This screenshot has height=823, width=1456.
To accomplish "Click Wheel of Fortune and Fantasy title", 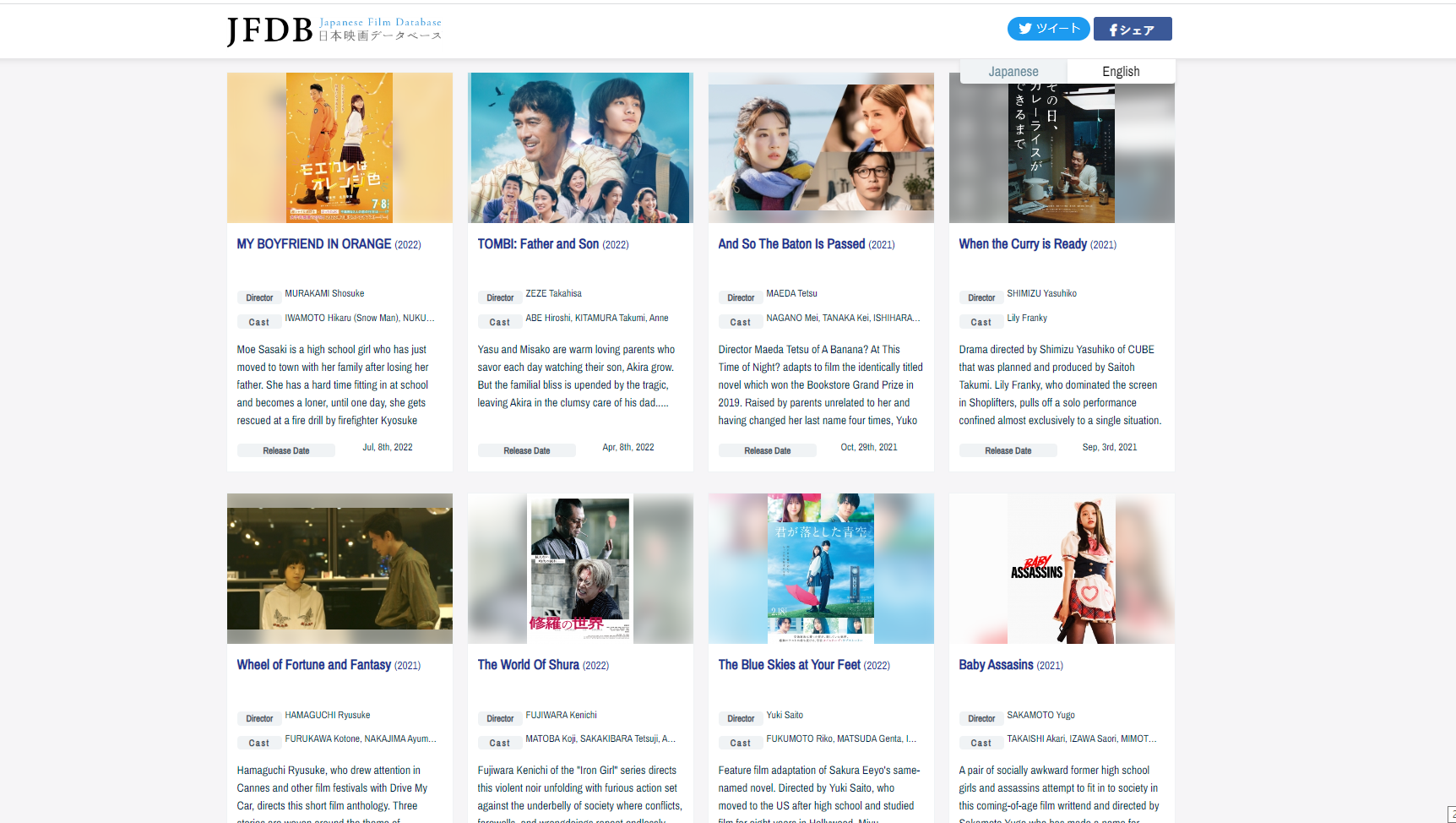I will pyautogui.click(x=314, y=665).
